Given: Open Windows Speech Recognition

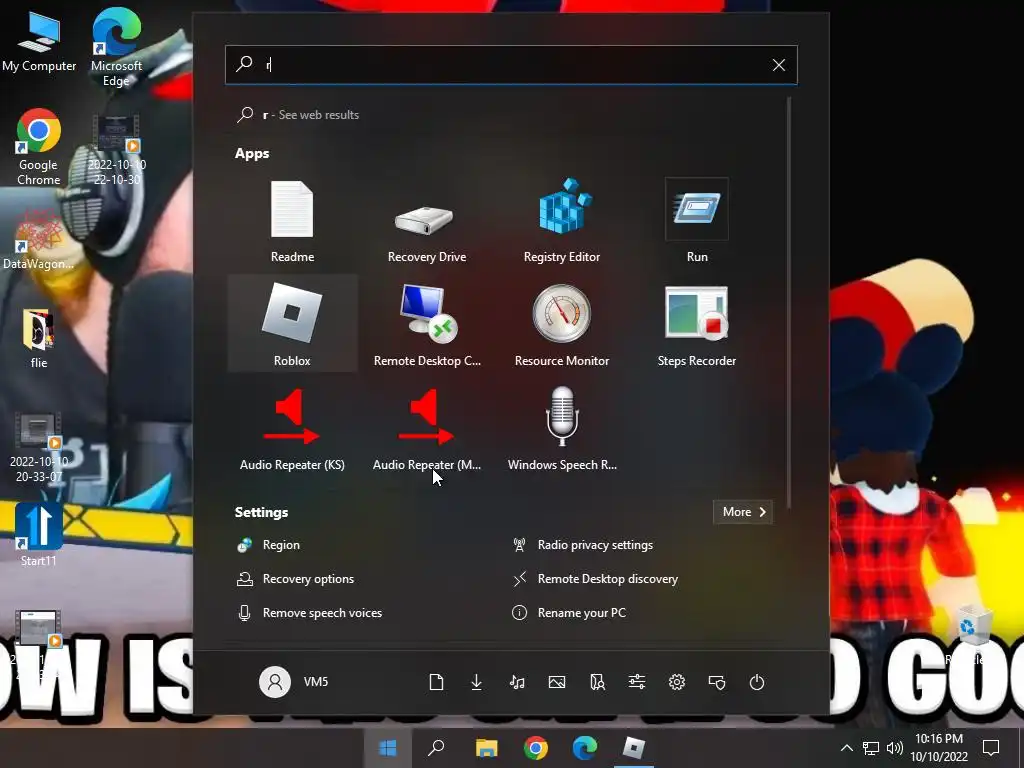Looking at the screenshot, I should pos(562,428).
